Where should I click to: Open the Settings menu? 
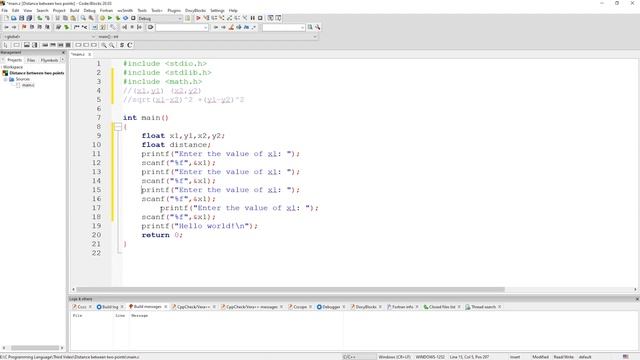(x=217, y=10)
